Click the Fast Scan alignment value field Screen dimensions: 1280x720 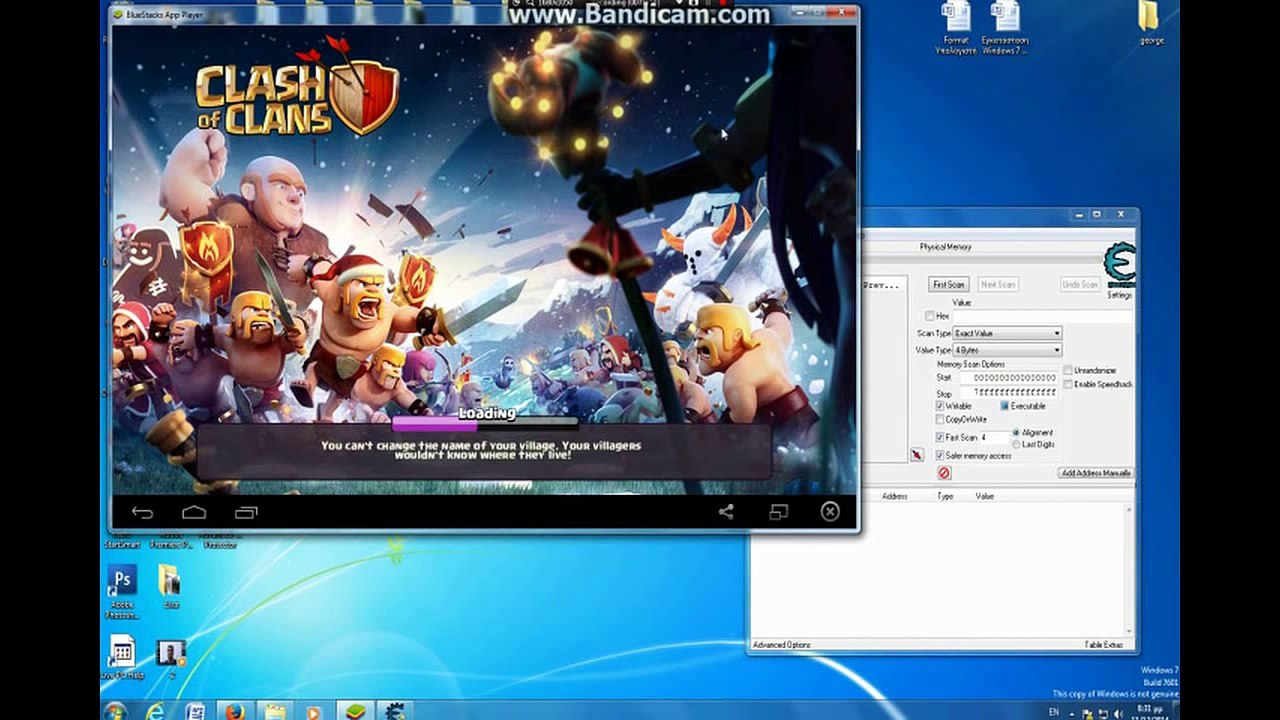coord(993,438)
